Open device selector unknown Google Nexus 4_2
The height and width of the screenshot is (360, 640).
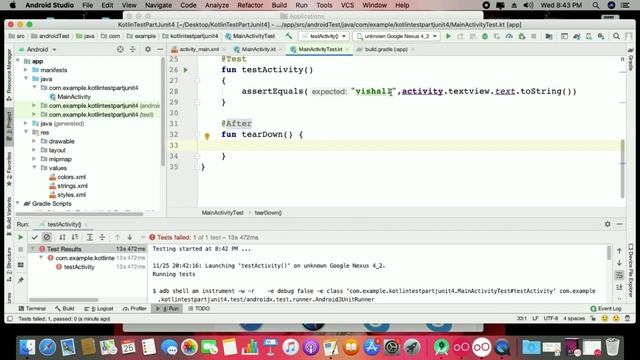point(396,36)
